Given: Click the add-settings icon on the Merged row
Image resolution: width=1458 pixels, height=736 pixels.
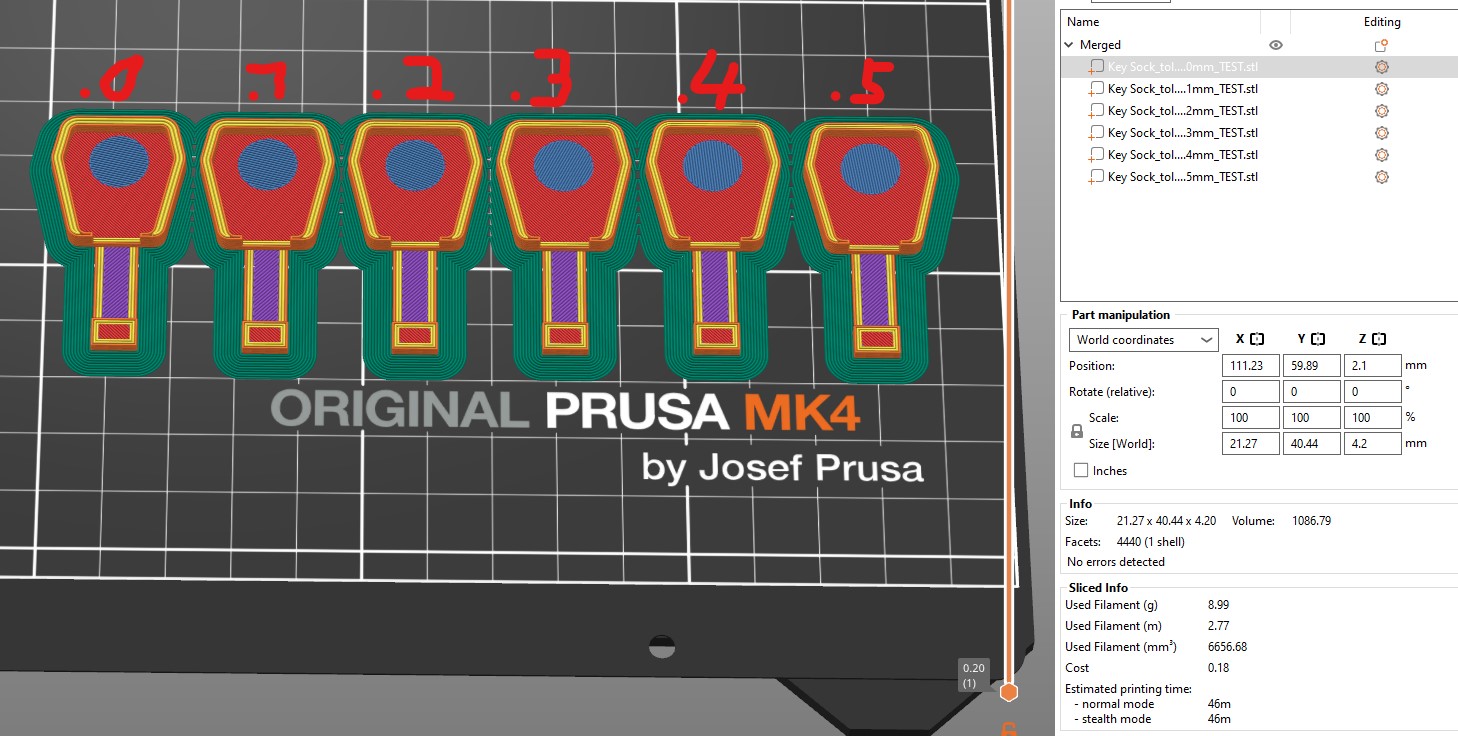Looking at the screenshot, I should pyautogui.click(x=1382, y=45).
